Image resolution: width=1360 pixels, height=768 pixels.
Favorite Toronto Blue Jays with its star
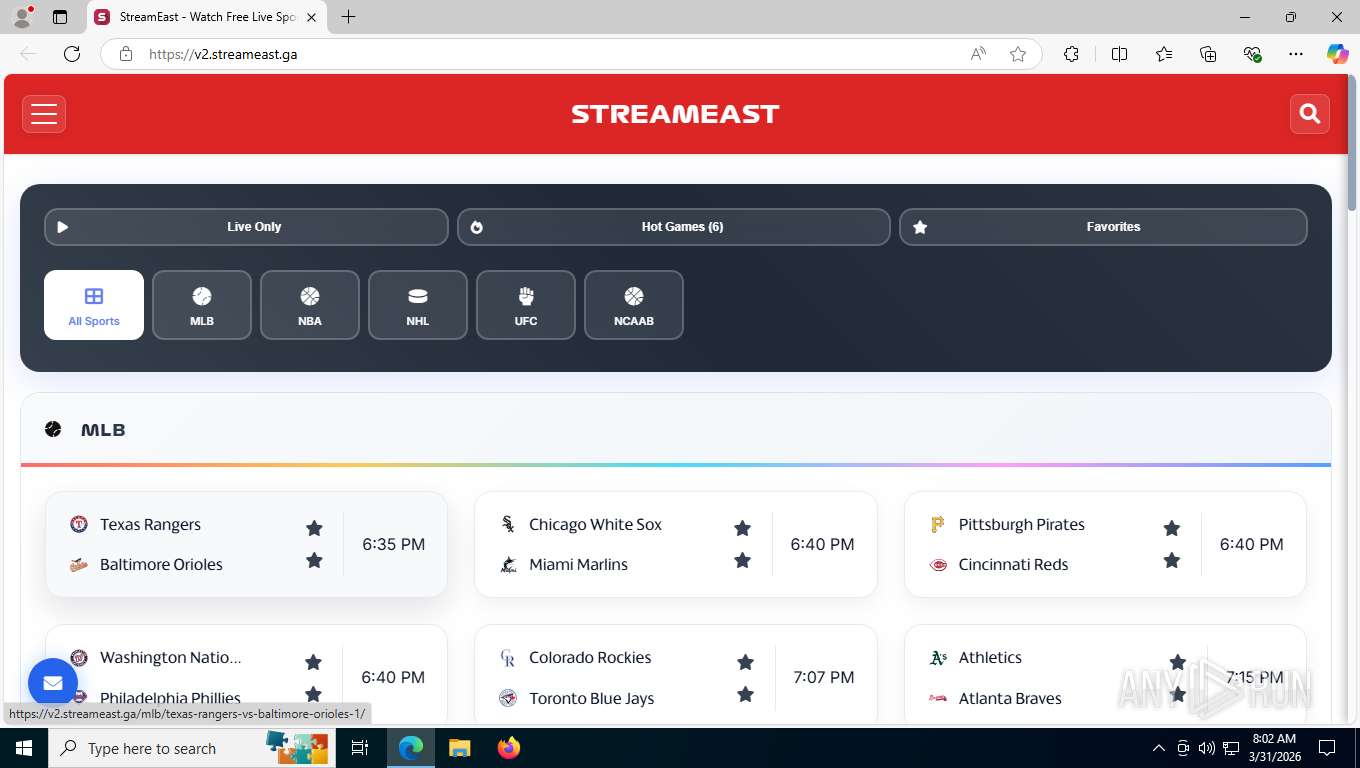[x=745, y=694]
